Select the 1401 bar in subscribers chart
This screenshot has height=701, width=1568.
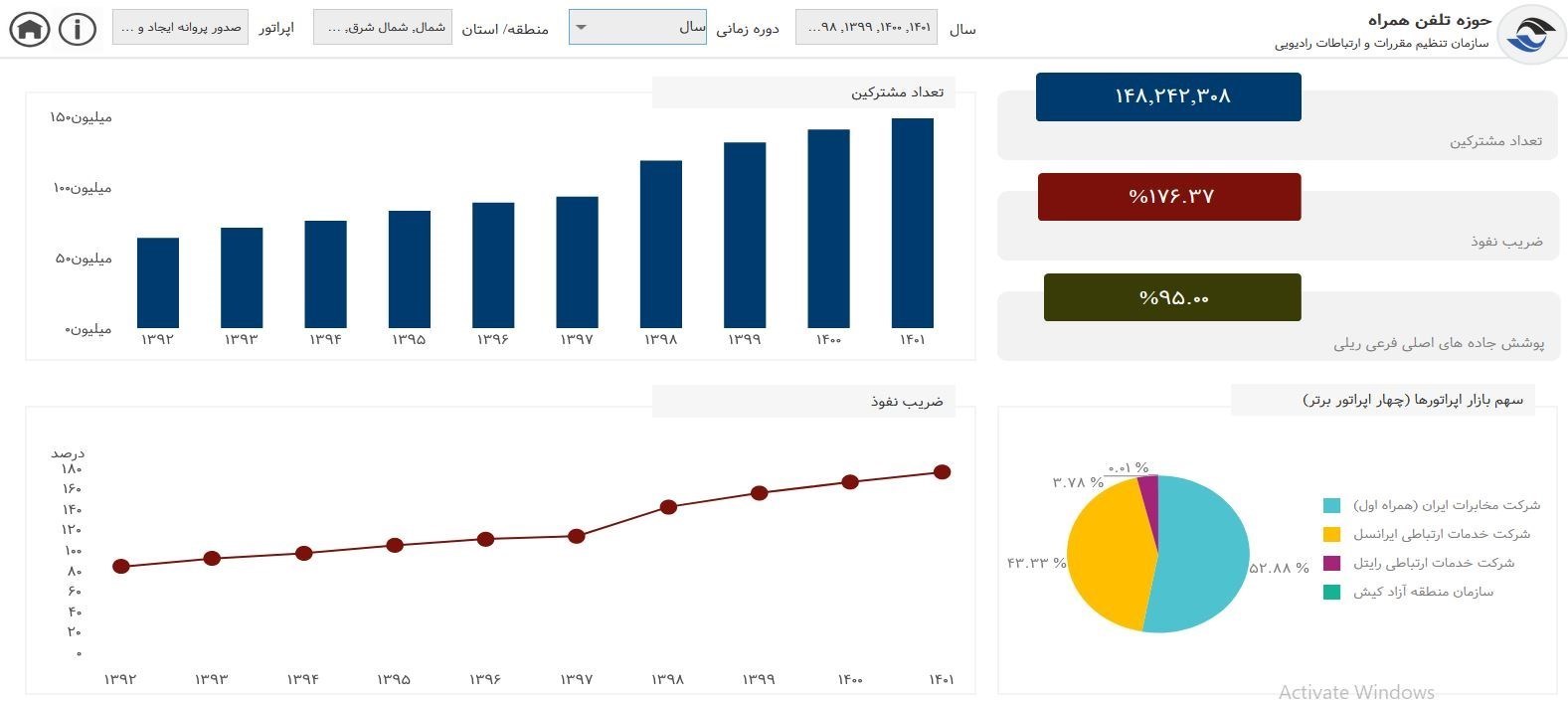(912, 224)
